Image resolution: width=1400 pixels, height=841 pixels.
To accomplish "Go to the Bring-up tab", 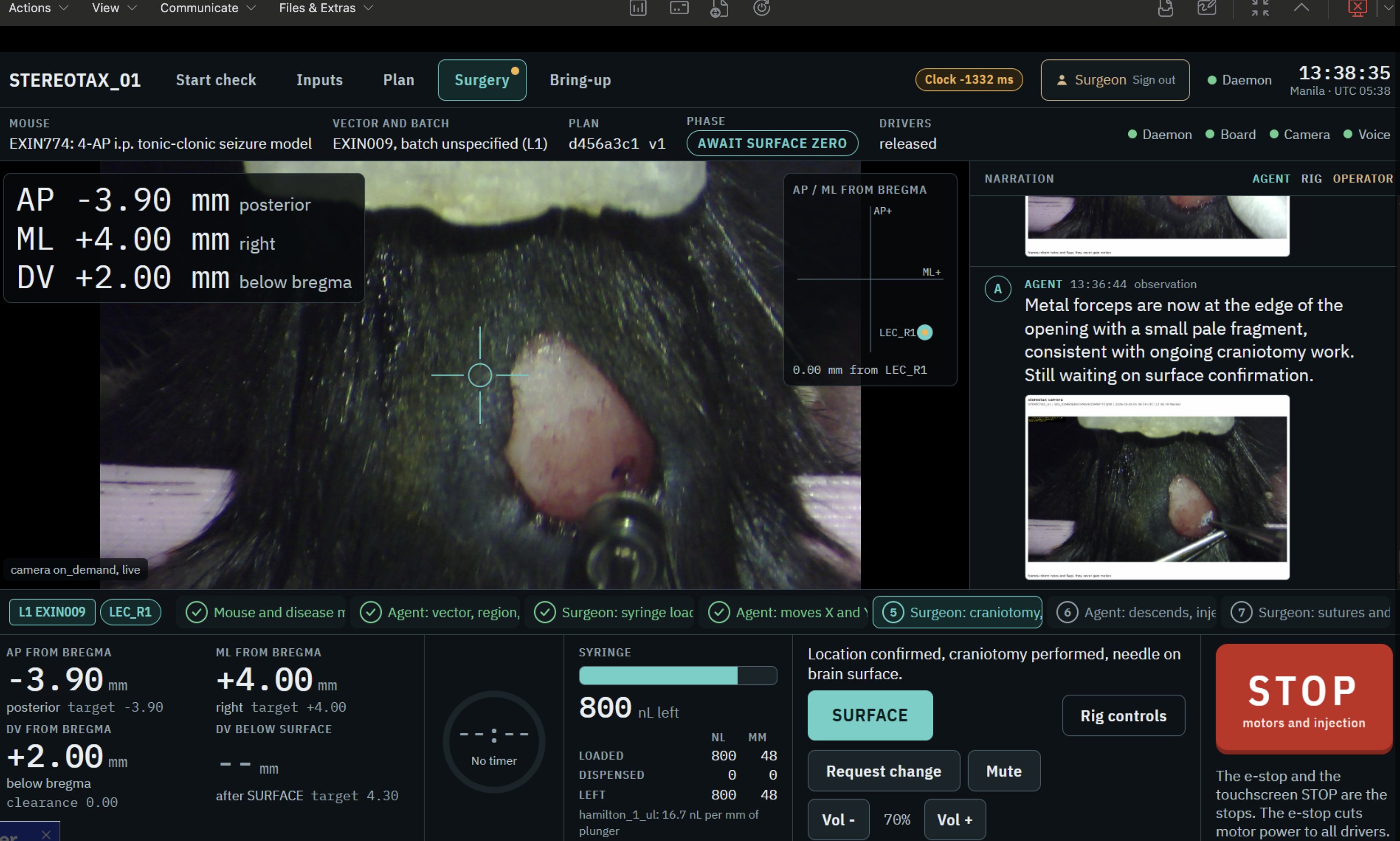I will [580, 80].
